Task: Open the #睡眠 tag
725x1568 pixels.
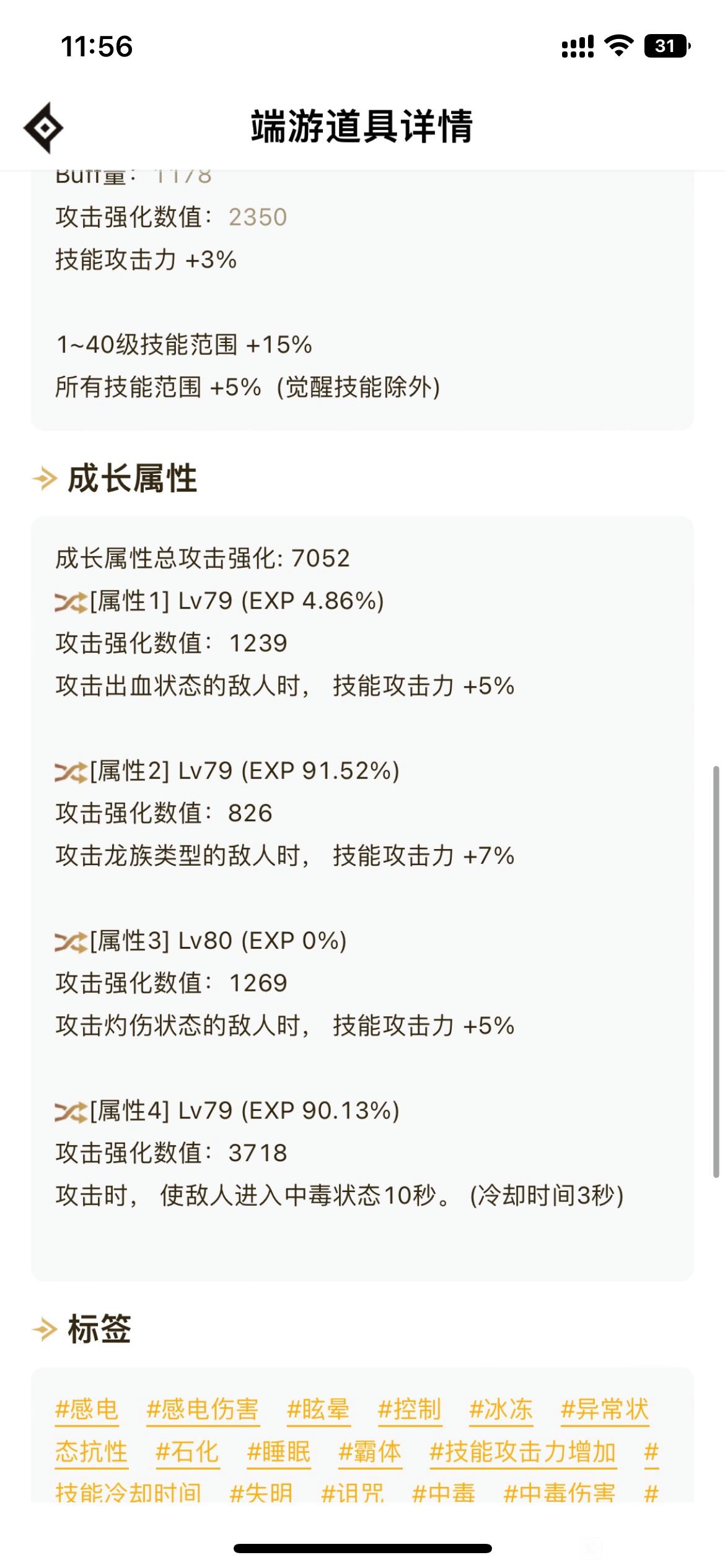Action: coord(279,1452)
